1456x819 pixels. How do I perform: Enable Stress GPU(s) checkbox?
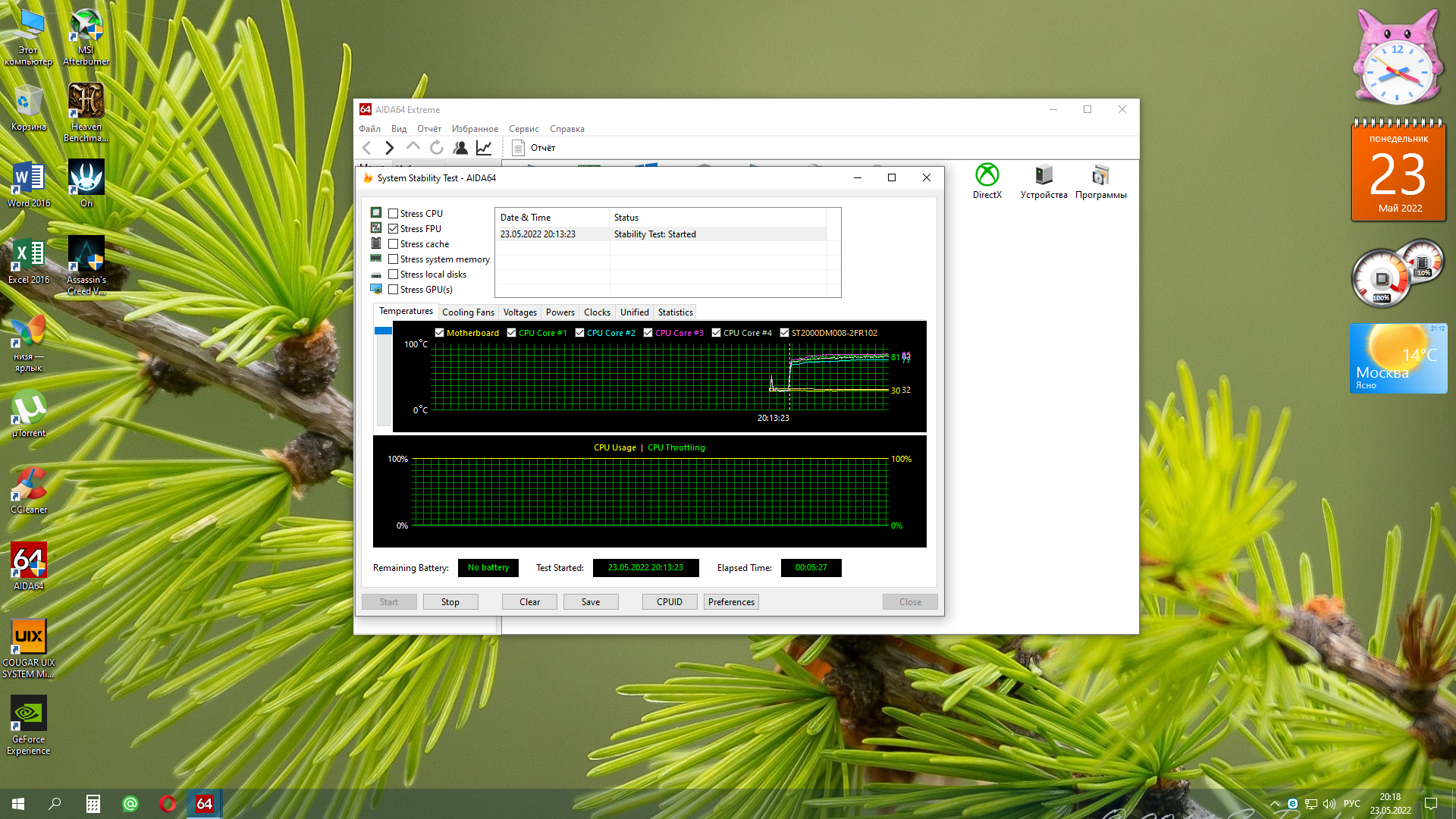(x=394, y=290)
